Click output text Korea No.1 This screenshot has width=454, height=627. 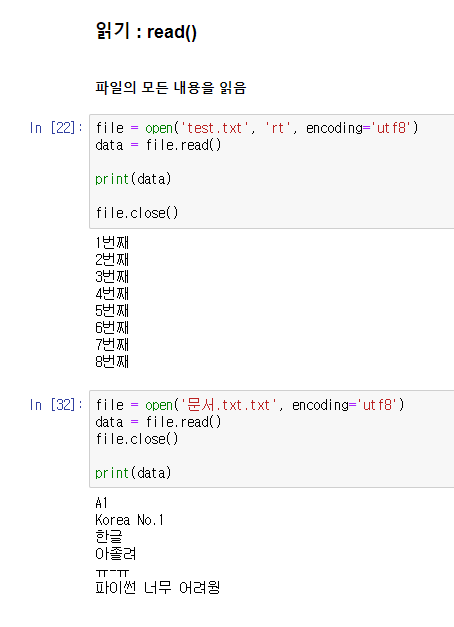pyautogui.click(x=129, y=520)
